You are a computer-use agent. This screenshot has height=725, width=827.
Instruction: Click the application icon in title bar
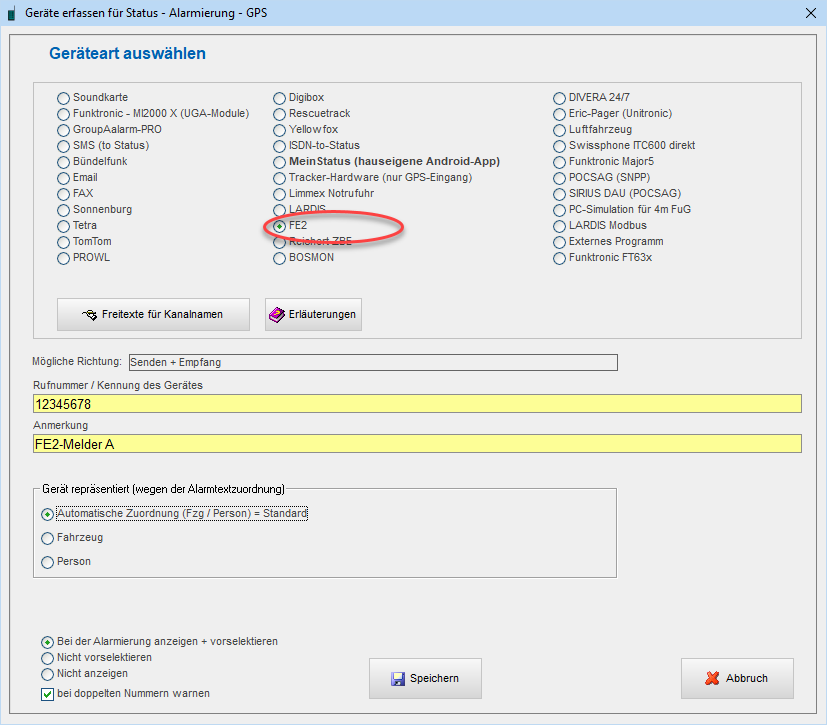tap(11, 13)
